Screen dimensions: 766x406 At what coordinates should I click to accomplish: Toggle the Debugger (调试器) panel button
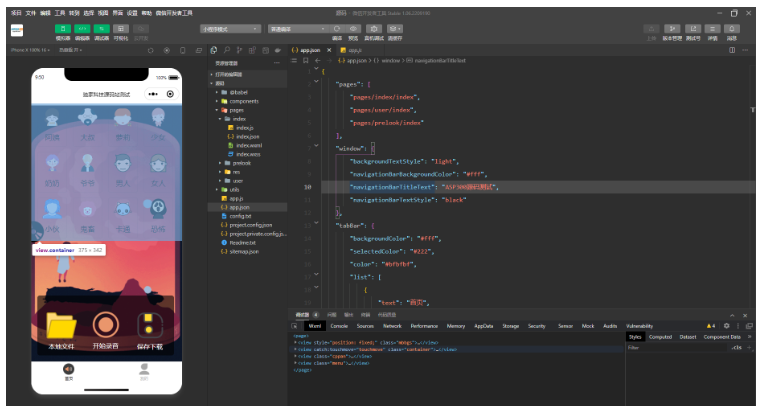100,29
